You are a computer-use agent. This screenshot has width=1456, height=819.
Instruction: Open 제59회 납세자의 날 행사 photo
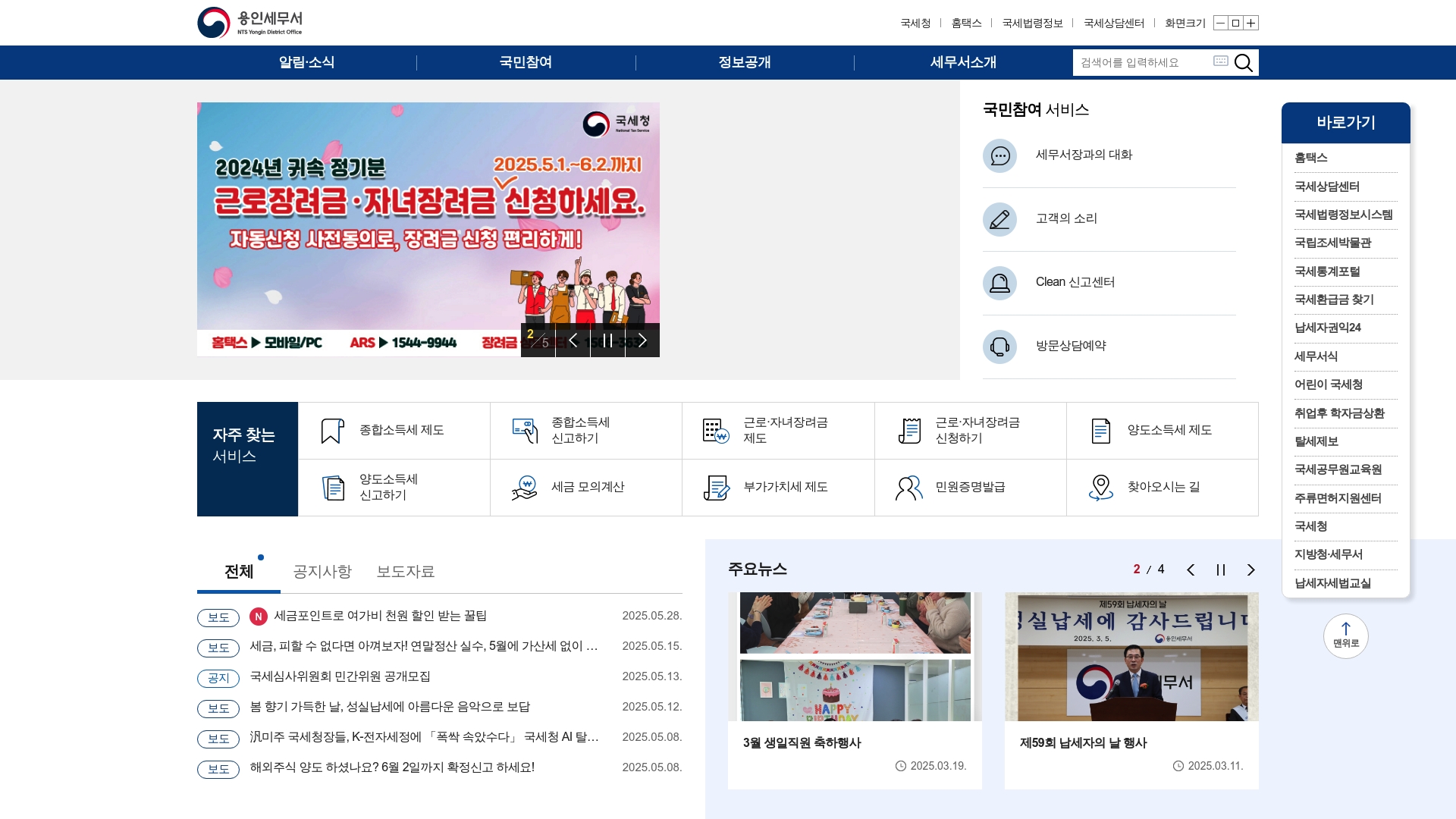click(1131, 657)
